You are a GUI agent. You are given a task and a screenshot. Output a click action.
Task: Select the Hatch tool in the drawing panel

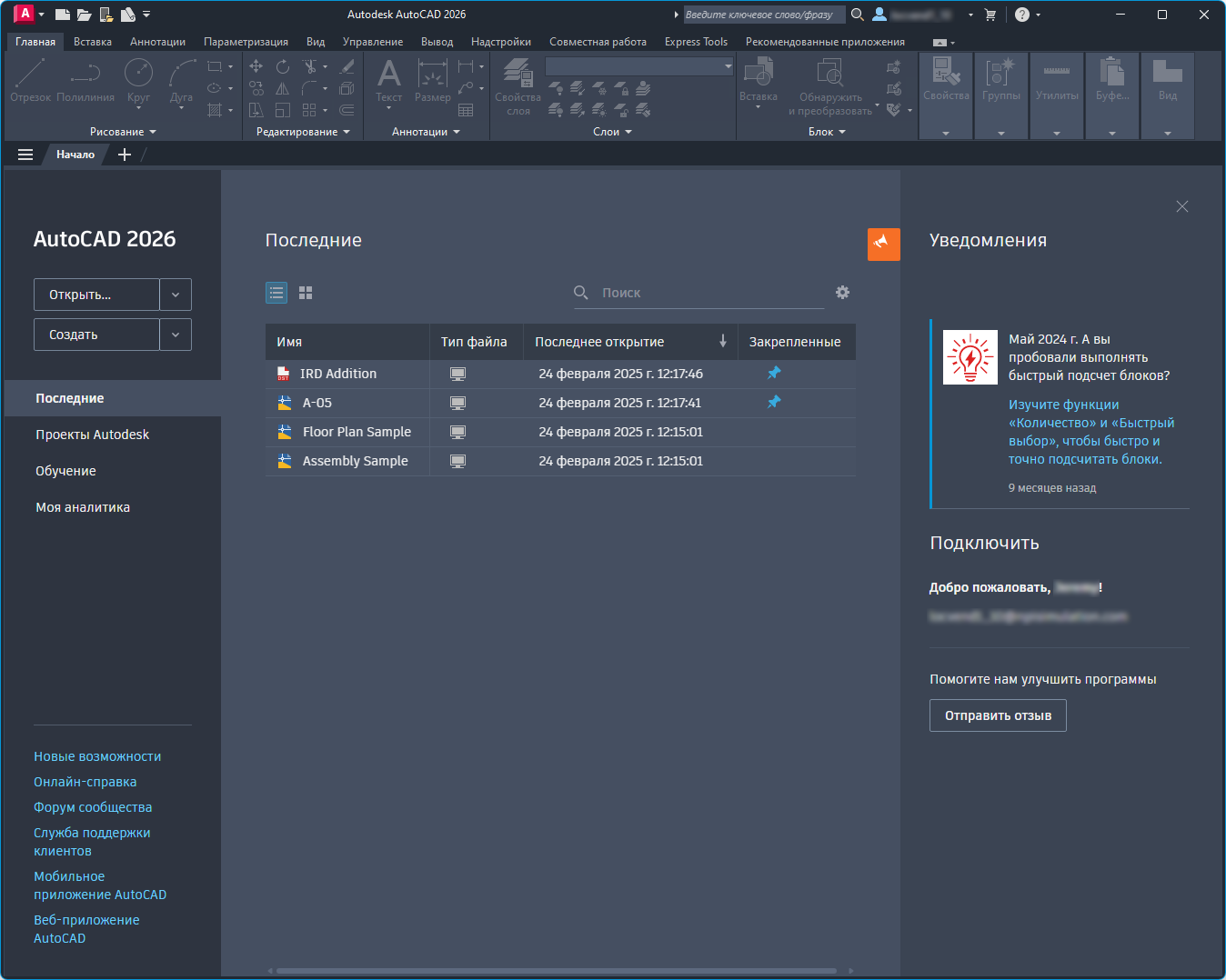tap(215, 110)
